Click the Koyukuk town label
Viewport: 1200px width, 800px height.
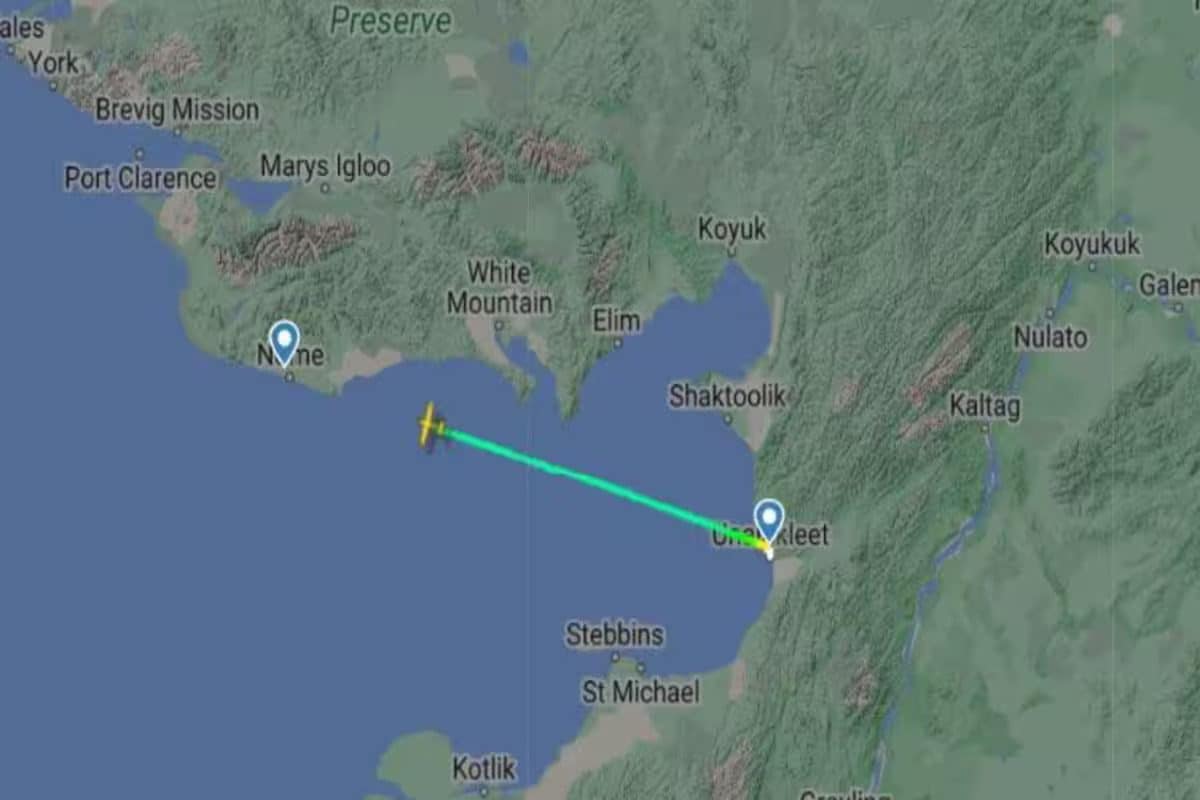tap(1092, 244)
